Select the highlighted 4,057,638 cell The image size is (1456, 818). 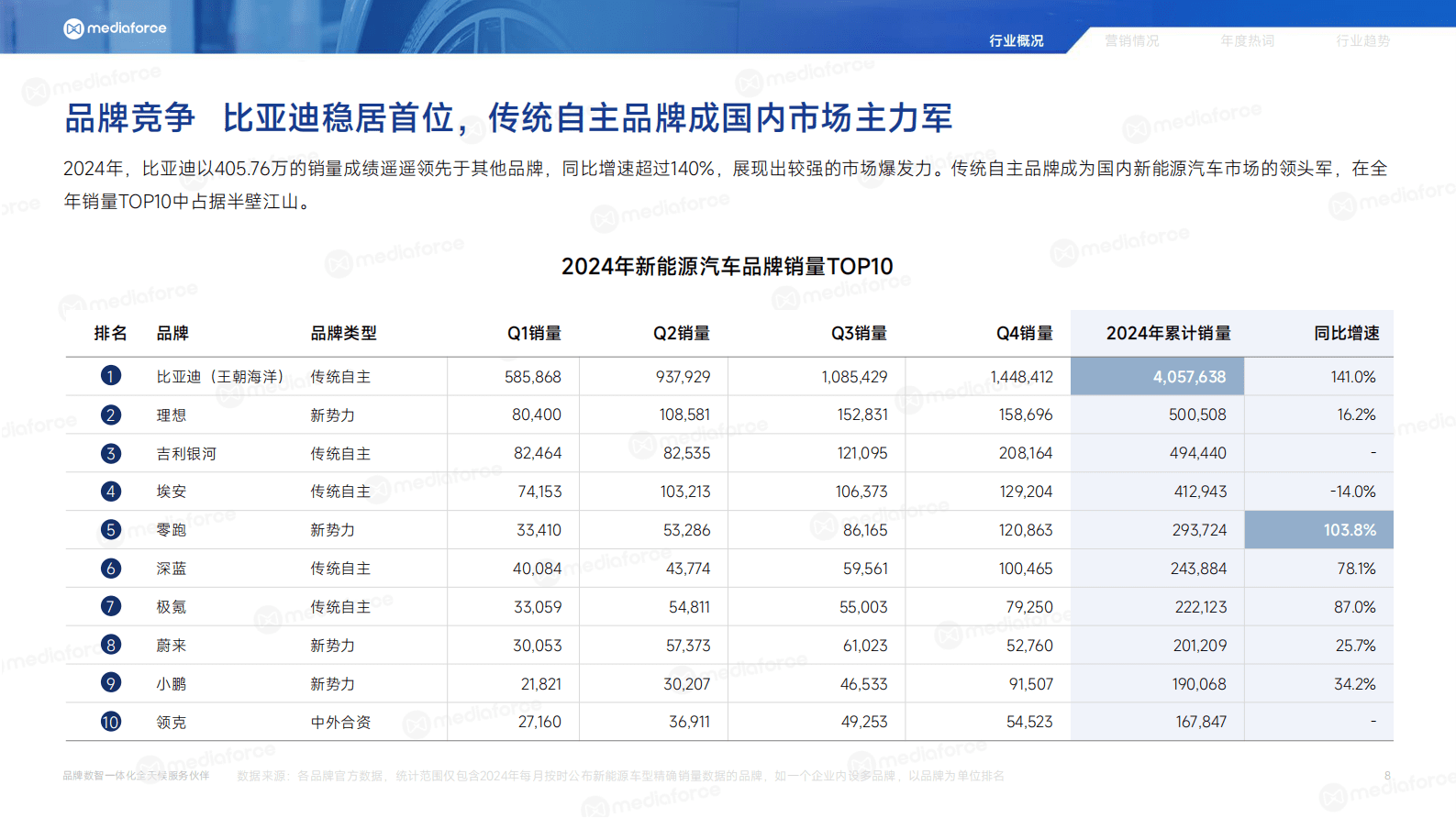(1157, 376)
